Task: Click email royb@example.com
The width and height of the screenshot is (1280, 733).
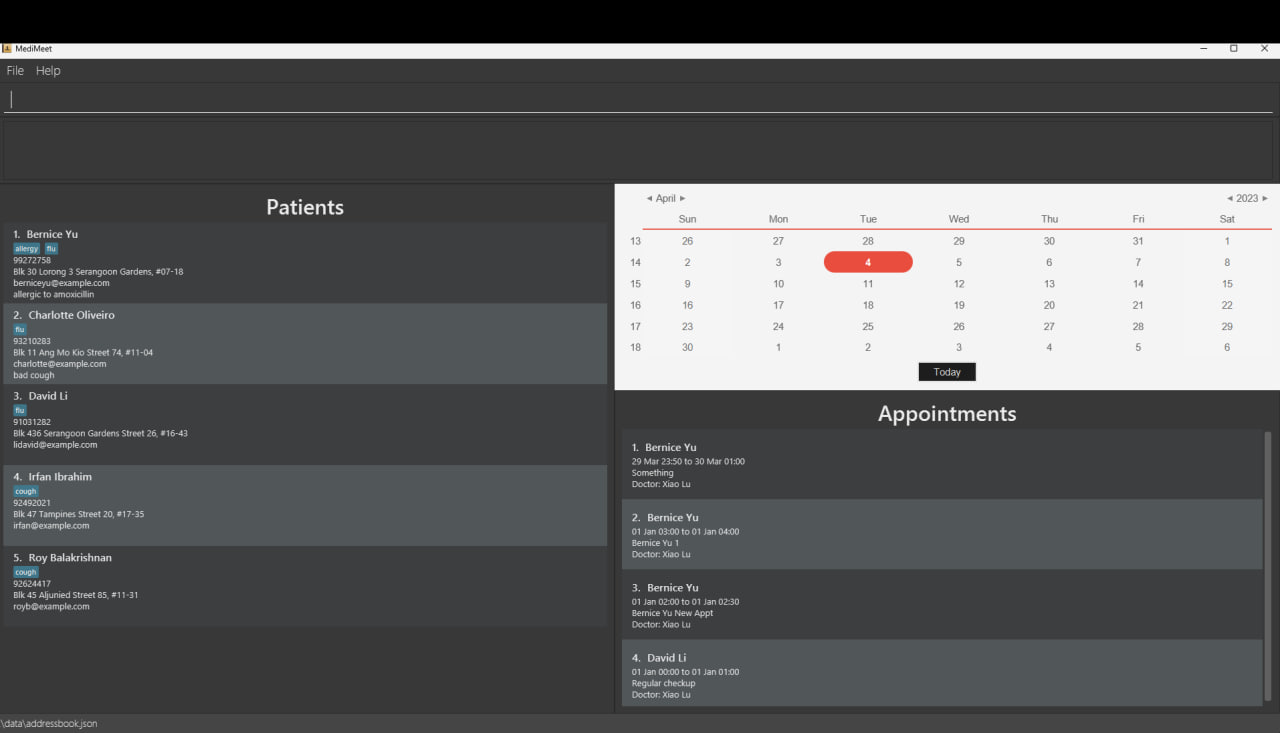Action: click(x=51, y=606)
